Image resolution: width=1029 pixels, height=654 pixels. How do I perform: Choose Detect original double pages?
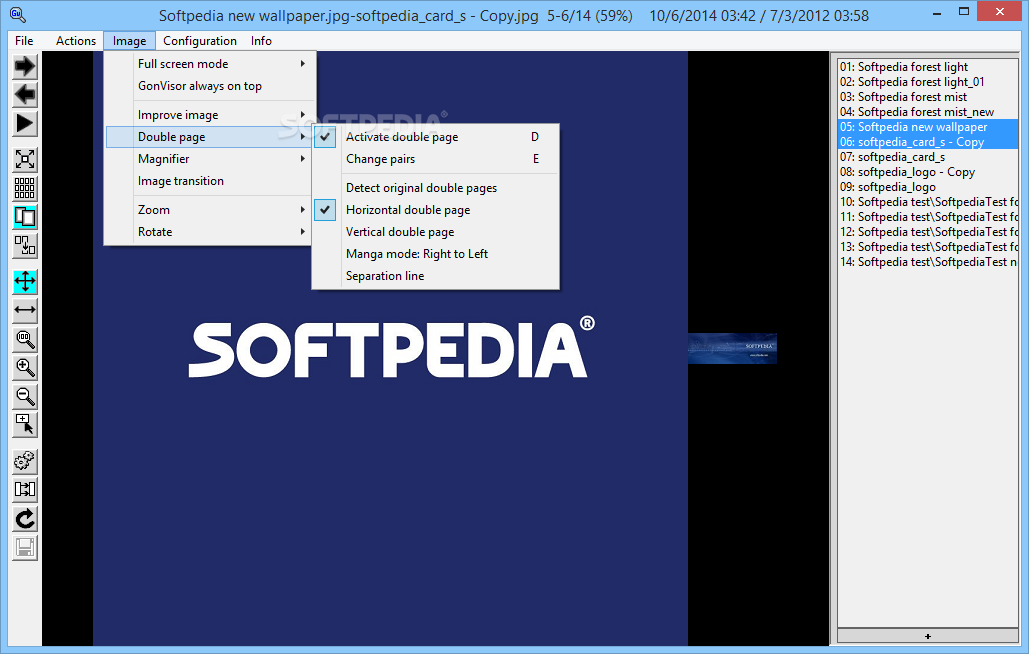click(x=436, y=188)
